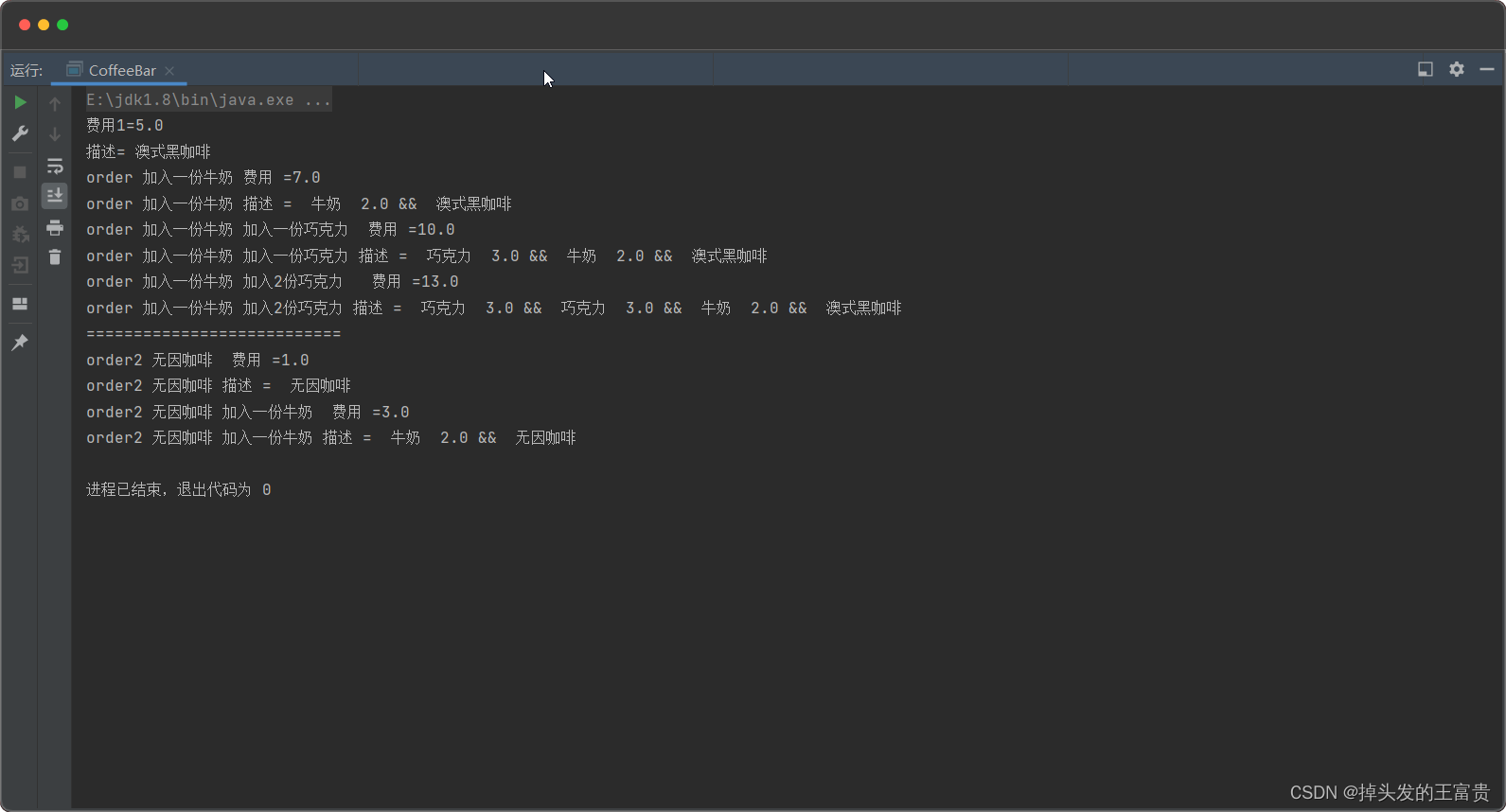Screen dimensions: 1506x812
Task: Toggle soft-wrap for console output
Action: tap(55, 167)
